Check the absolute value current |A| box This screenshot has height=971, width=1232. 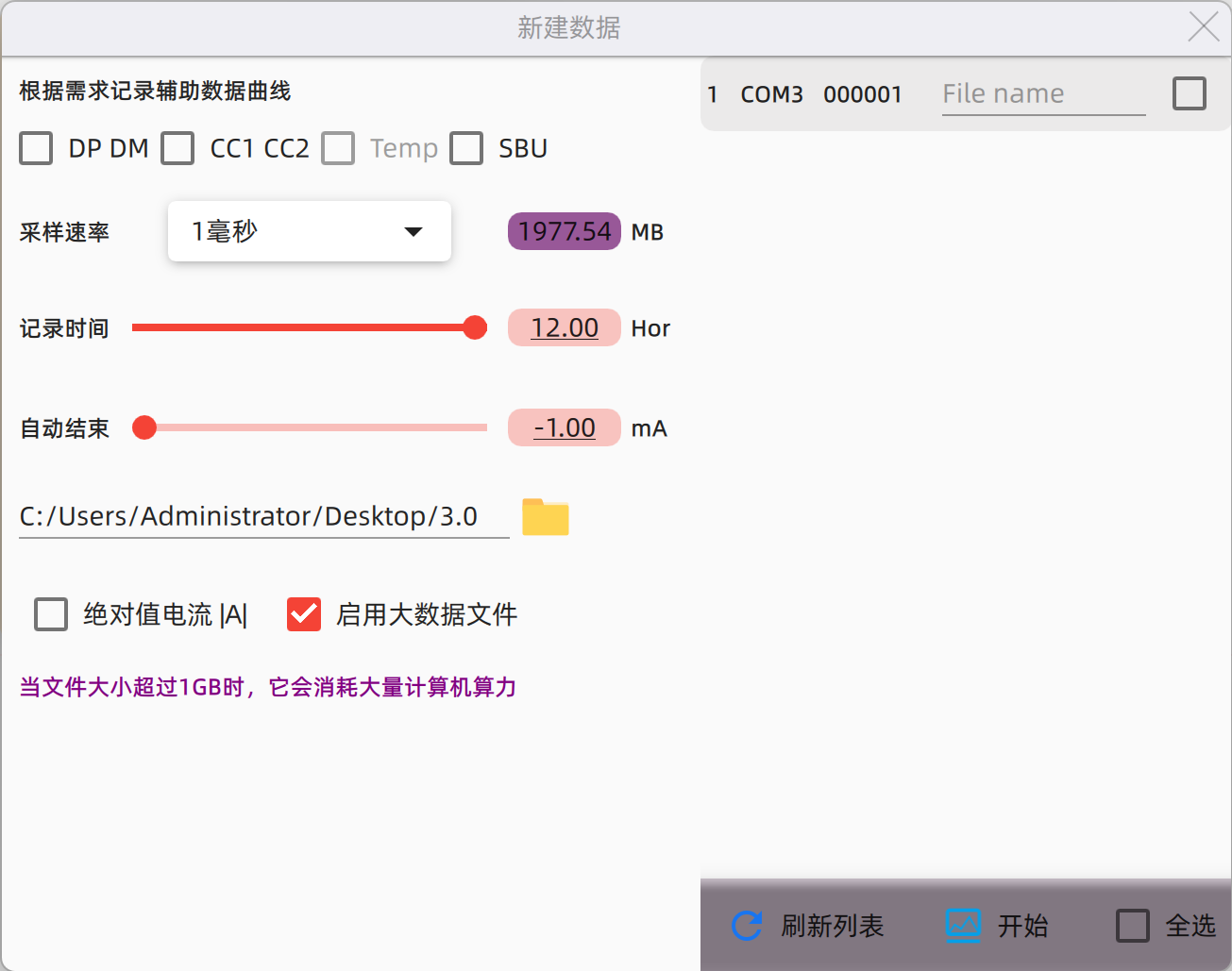pos(51,614)
